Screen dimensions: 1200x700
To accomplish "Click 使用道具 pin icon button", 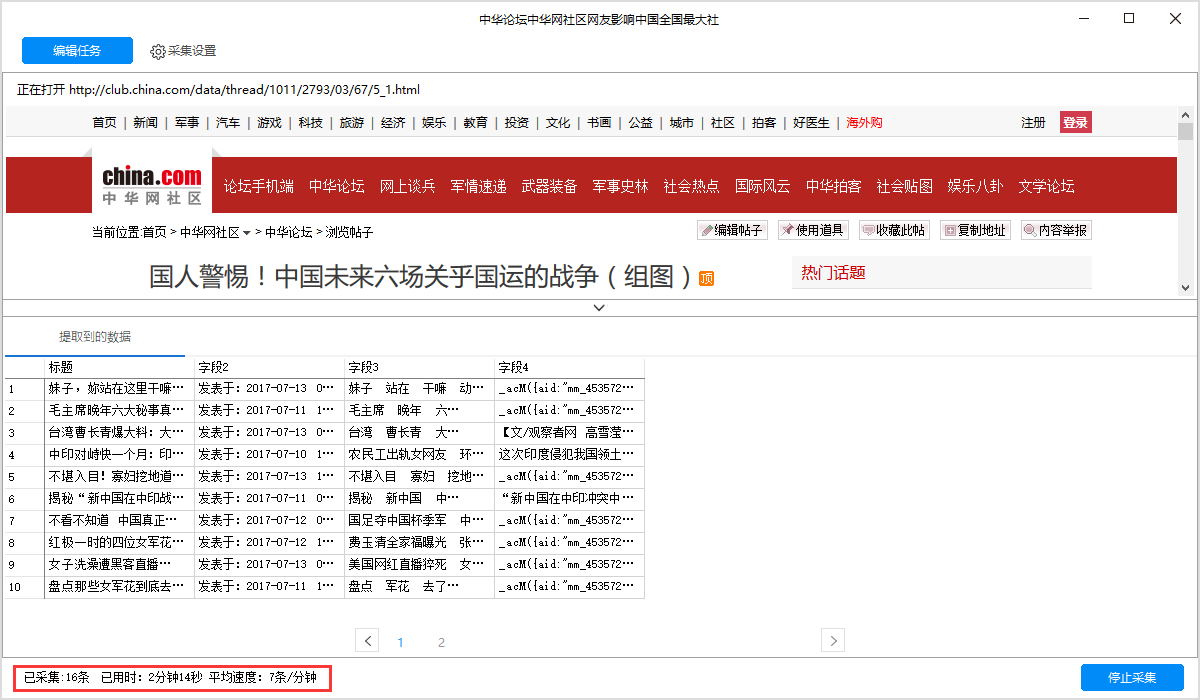I will (812, 230).
